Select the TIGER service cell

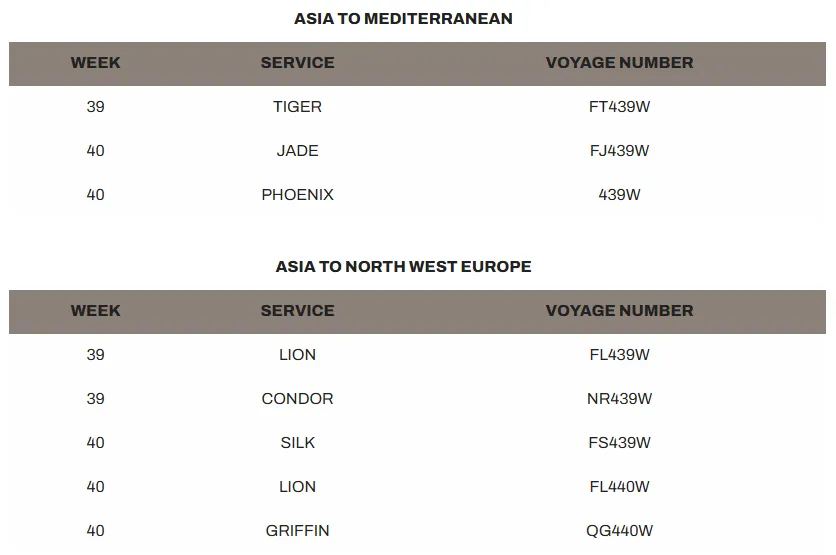(x=298, y=107)
